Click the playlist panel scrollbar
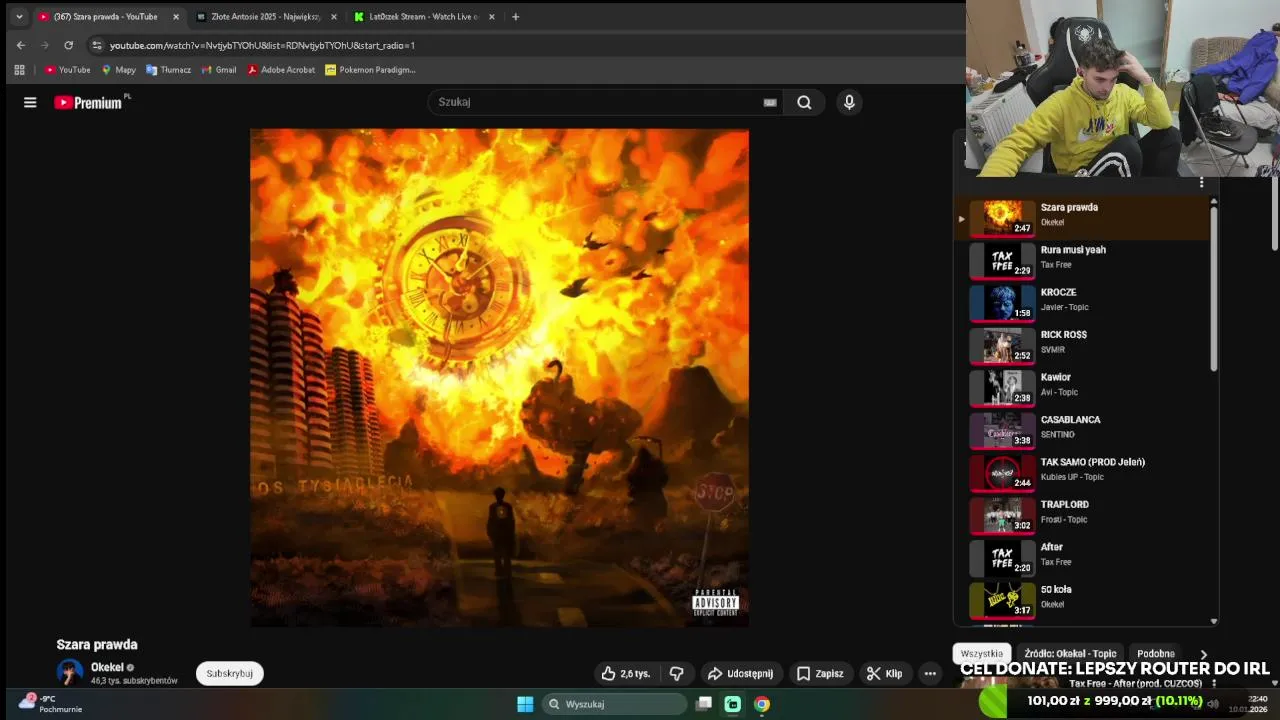1280x720 pixels. click(x=1214, y=290)
